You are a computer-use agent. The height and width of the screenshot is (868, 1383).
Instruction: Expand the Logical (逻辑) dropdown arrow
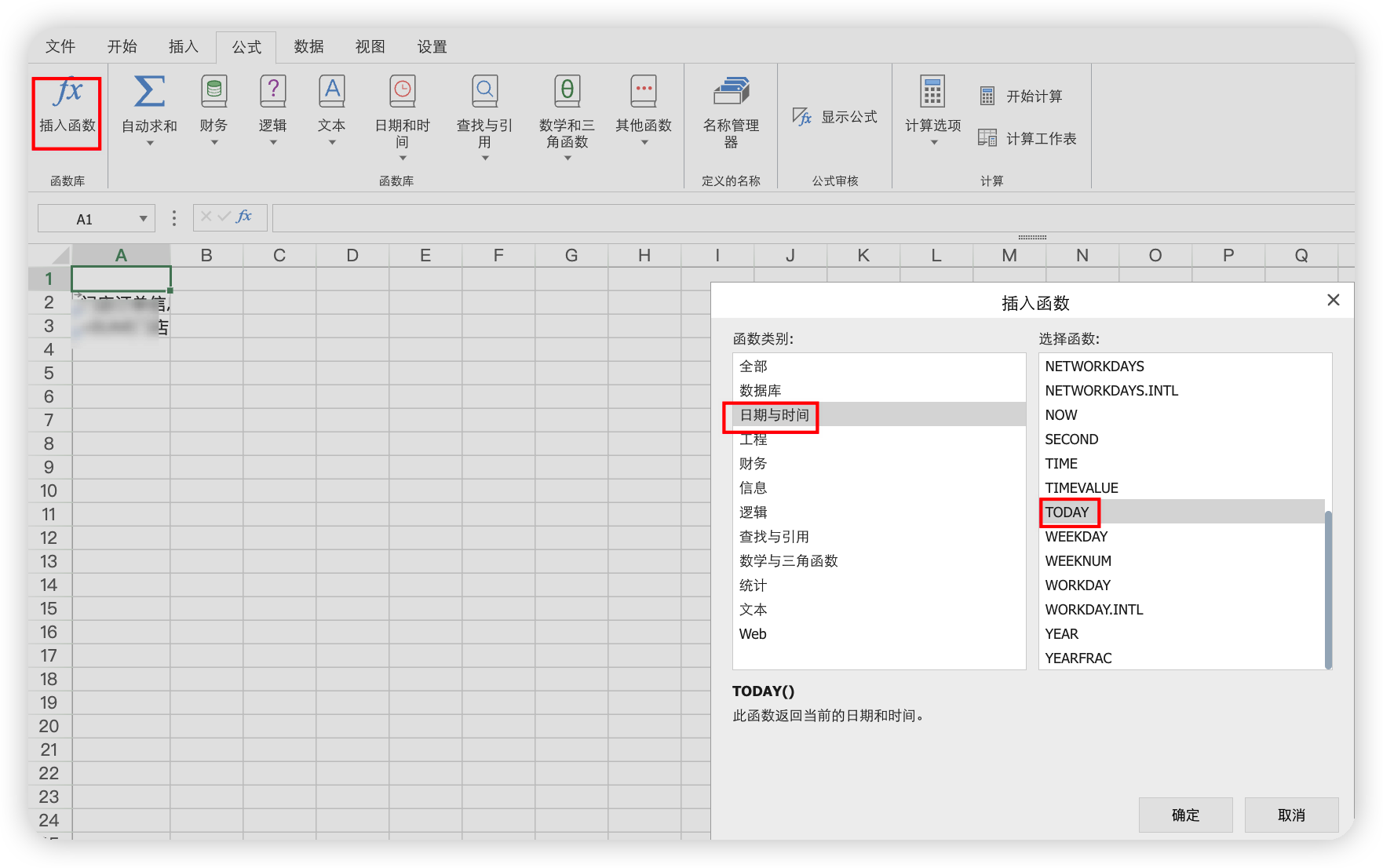pyautogui.click(x=273, y=143)
